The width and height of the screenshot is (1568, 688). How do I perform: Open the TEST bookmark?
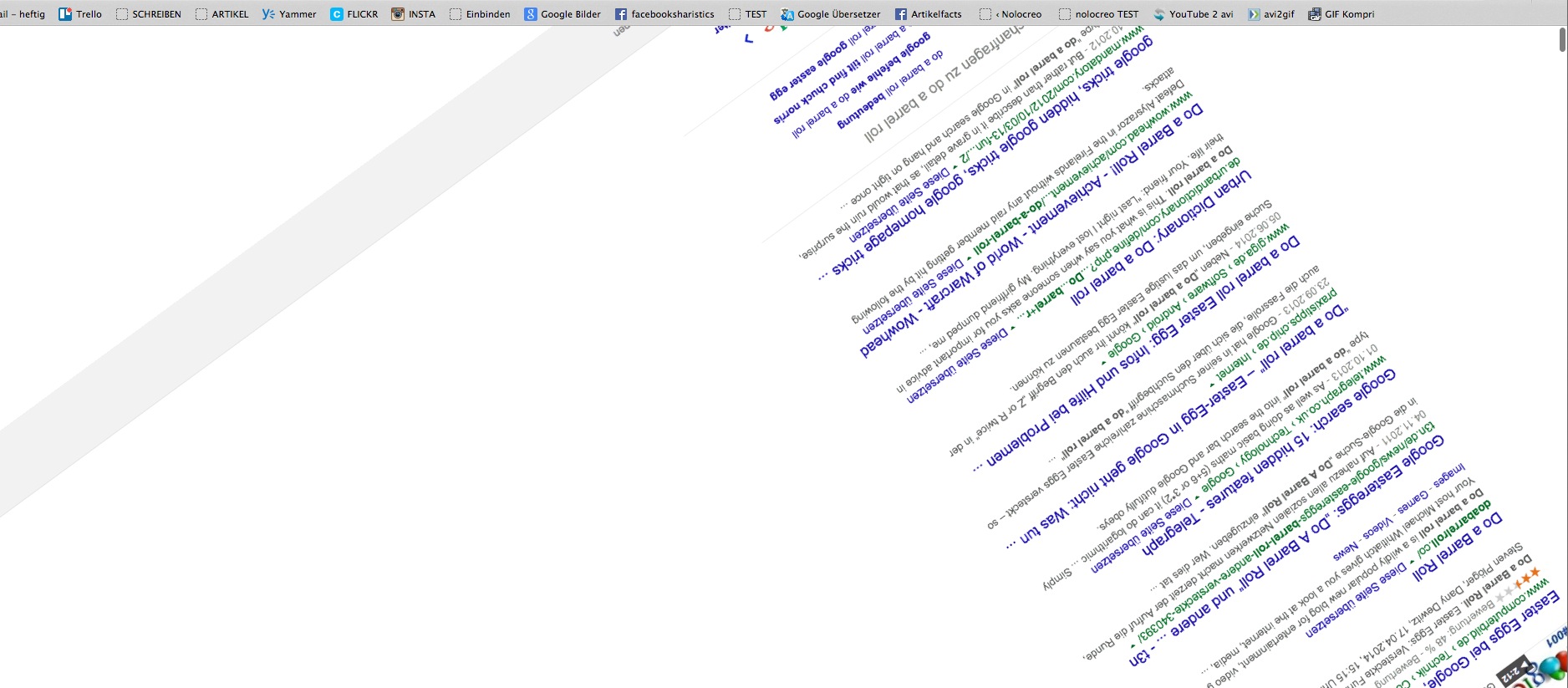tap(748, 14)
